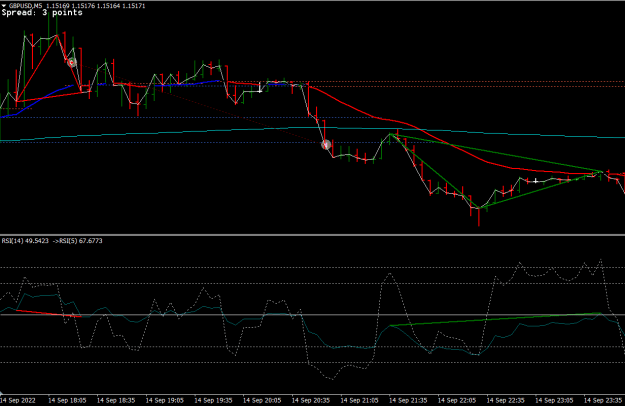Screen dimensions: 625x406
Task: Click the one-click trading arrow beside GBPUSD,M5
Action: (x=4, y=6)
